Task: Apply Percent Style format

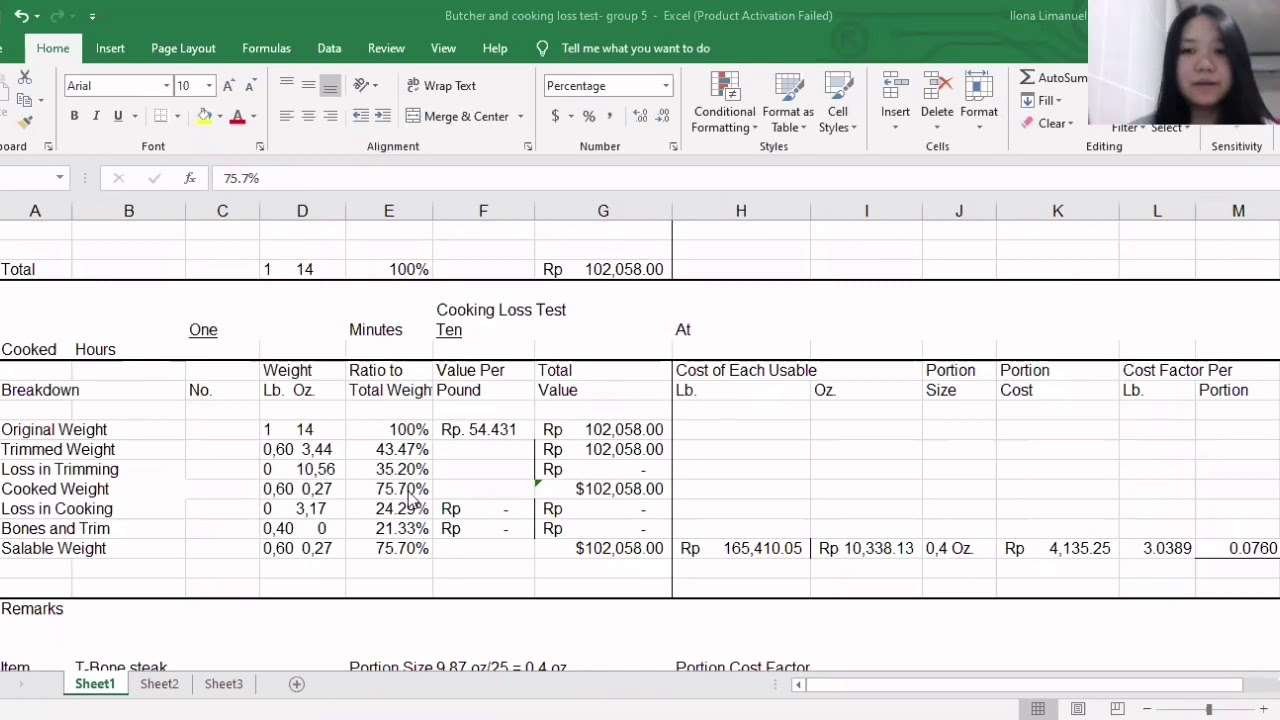Action: tap(589, 116)
